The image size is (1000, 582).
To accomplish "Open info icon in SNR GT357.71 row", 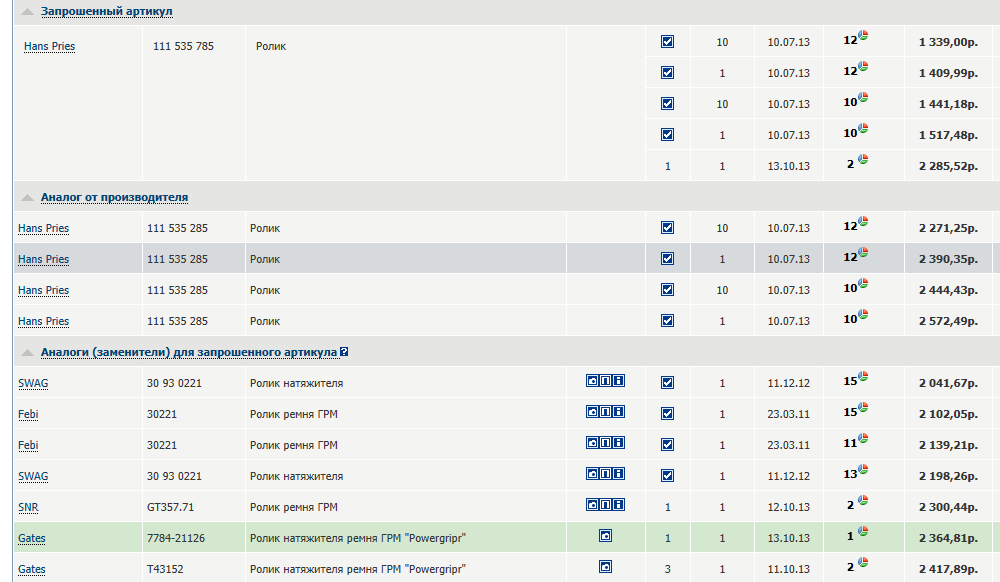I will (x=619, y=505).
